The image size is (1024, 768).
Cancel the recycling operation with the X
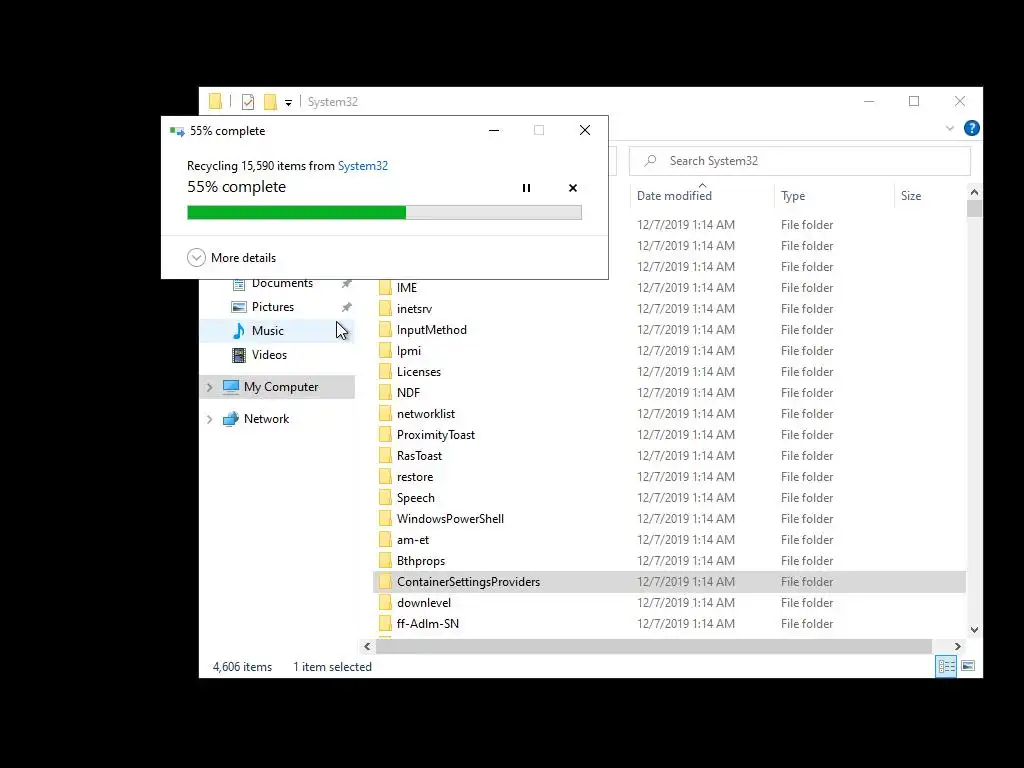tap(573, 188)
